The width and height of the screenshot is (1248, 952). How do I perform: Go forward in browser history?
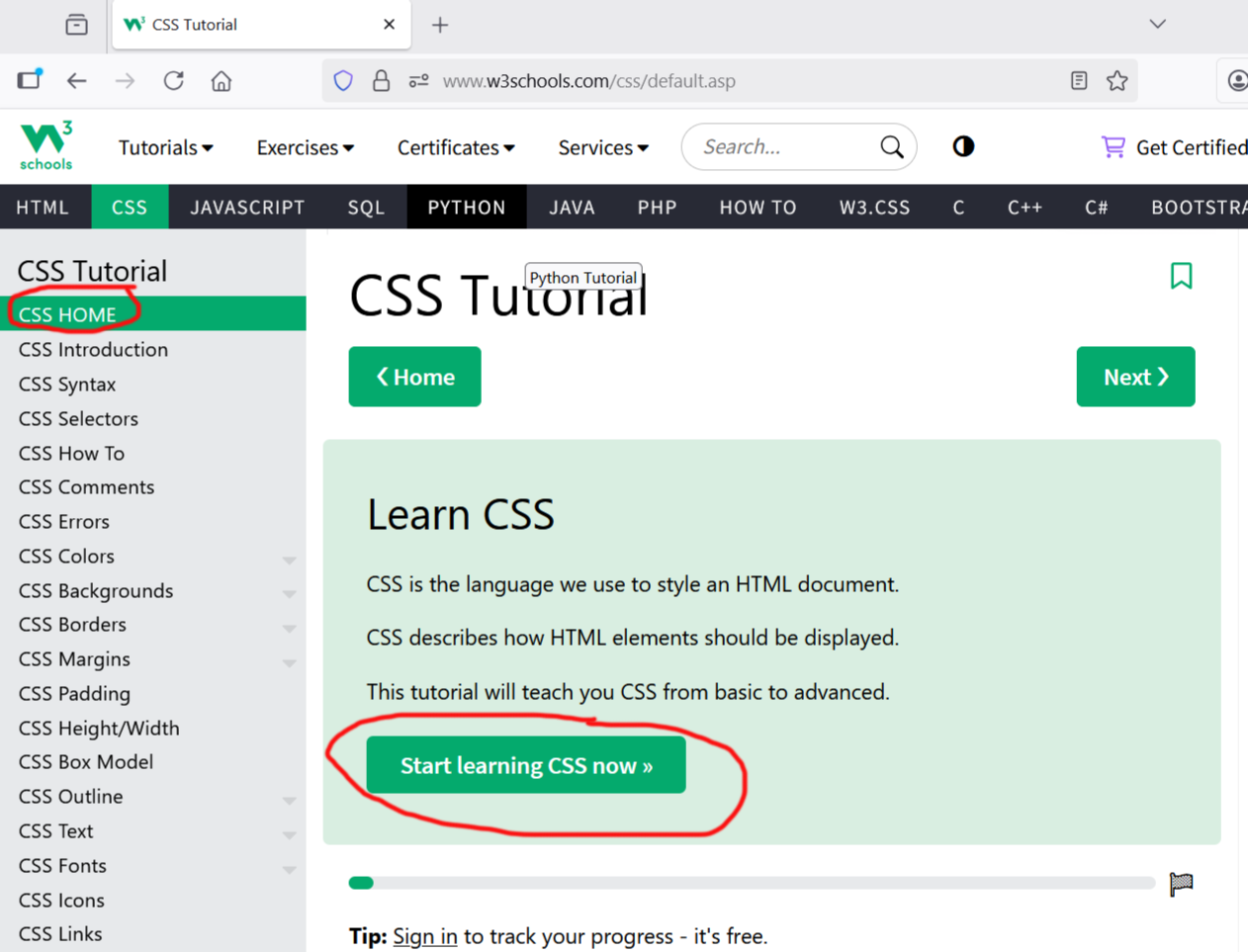(x=125, y=81)
